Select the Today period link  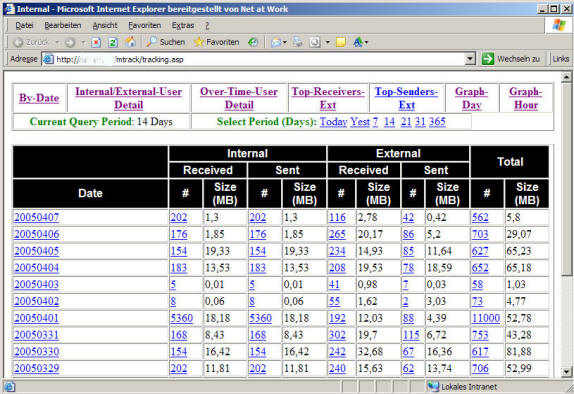pyautogui.click(x=333, y=122)
